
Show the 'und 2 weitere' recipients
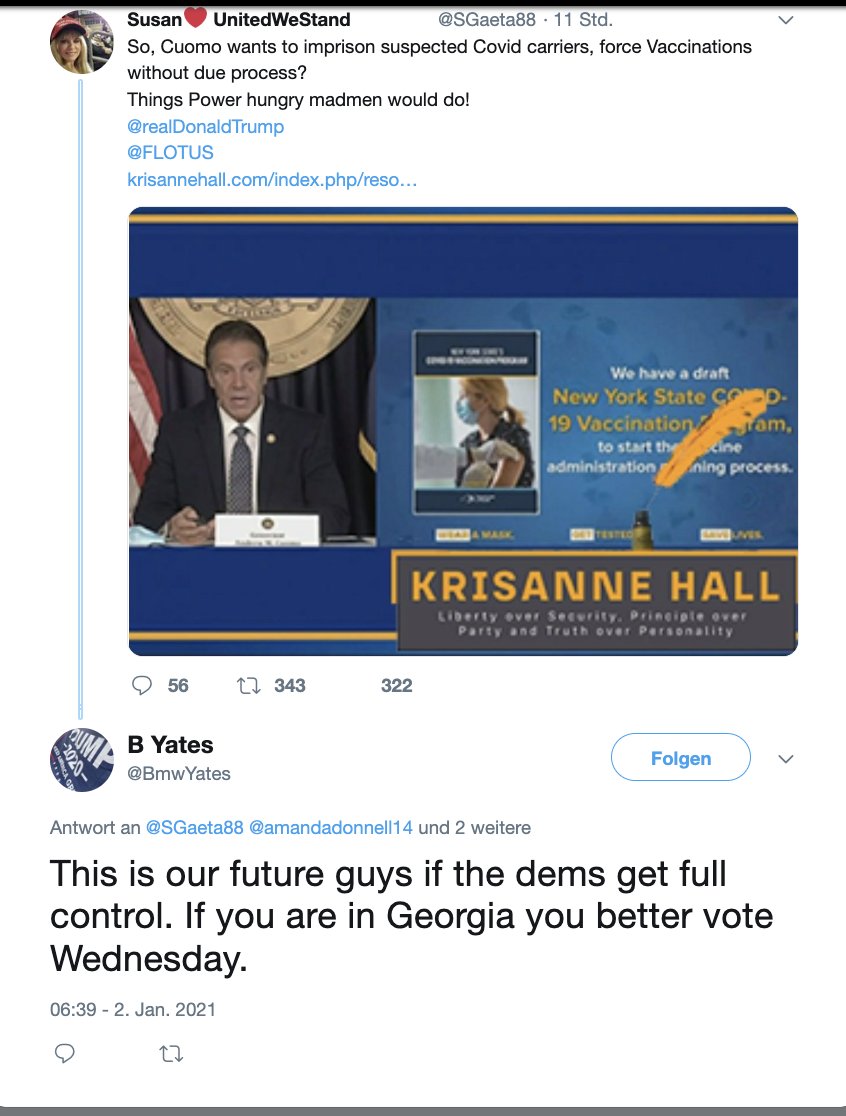click(474, 828)
